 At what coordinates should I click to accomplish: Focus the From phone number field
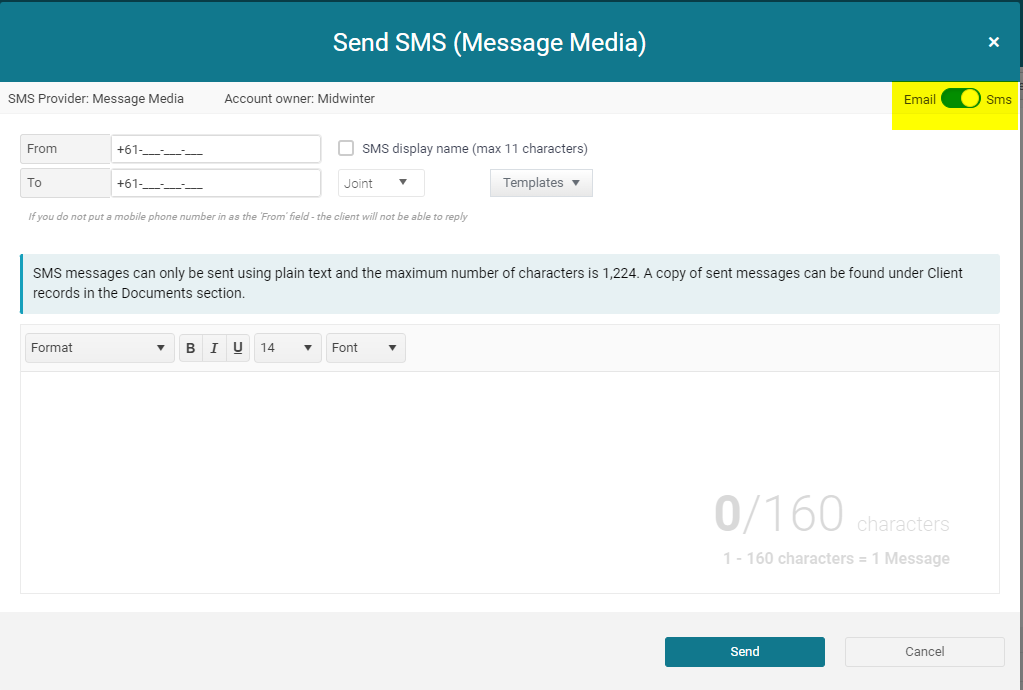[x=216, y=149]
